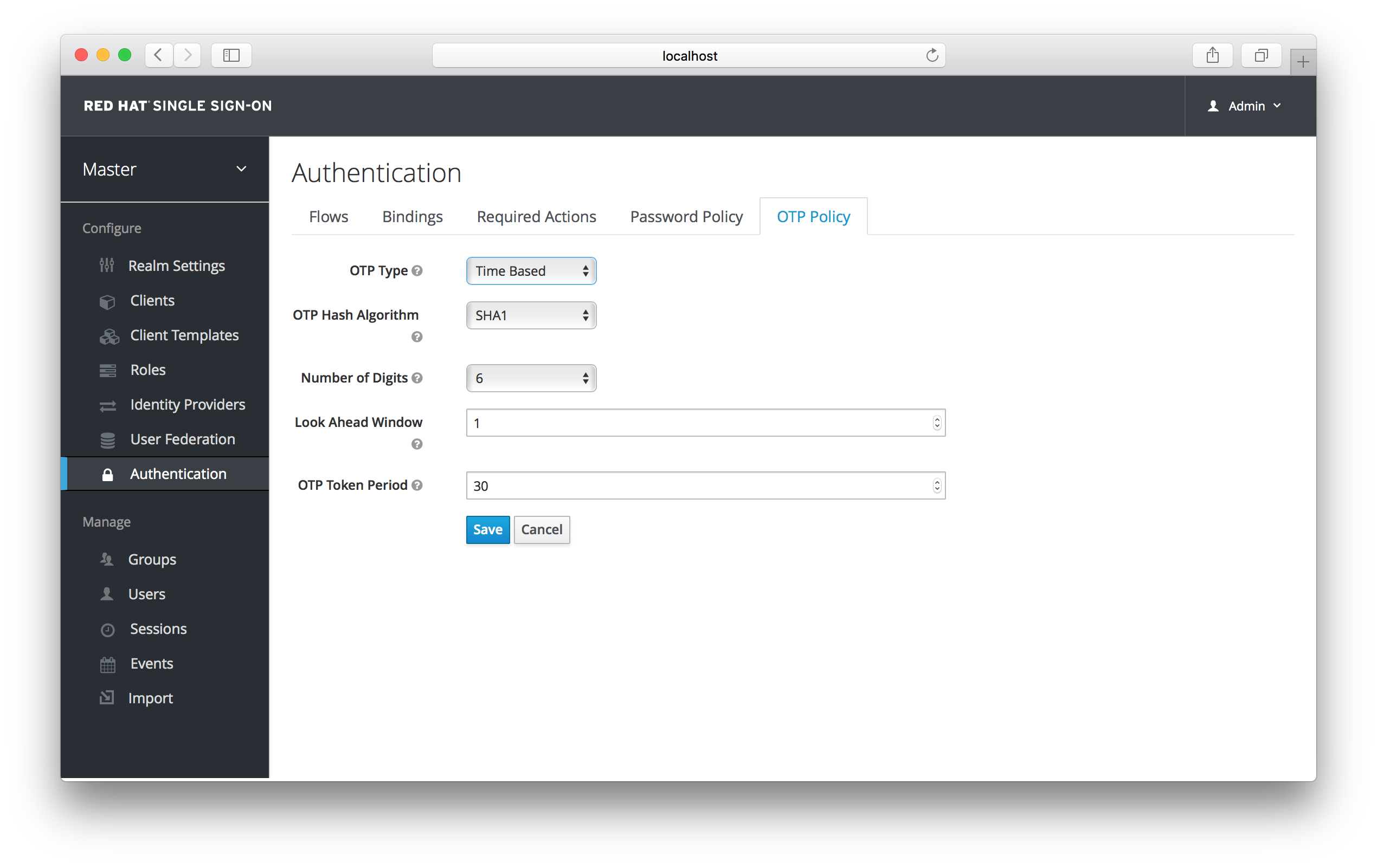Select the OTP Type dropdown
This screenshot has height=868, width=1377.
pos(531,270)
